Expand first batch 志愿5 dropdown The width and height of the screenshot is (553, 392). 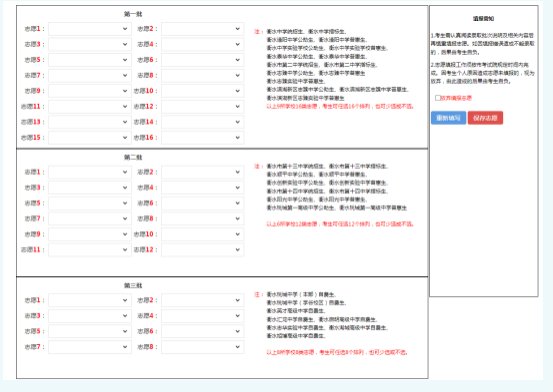(x=90, y=60)
